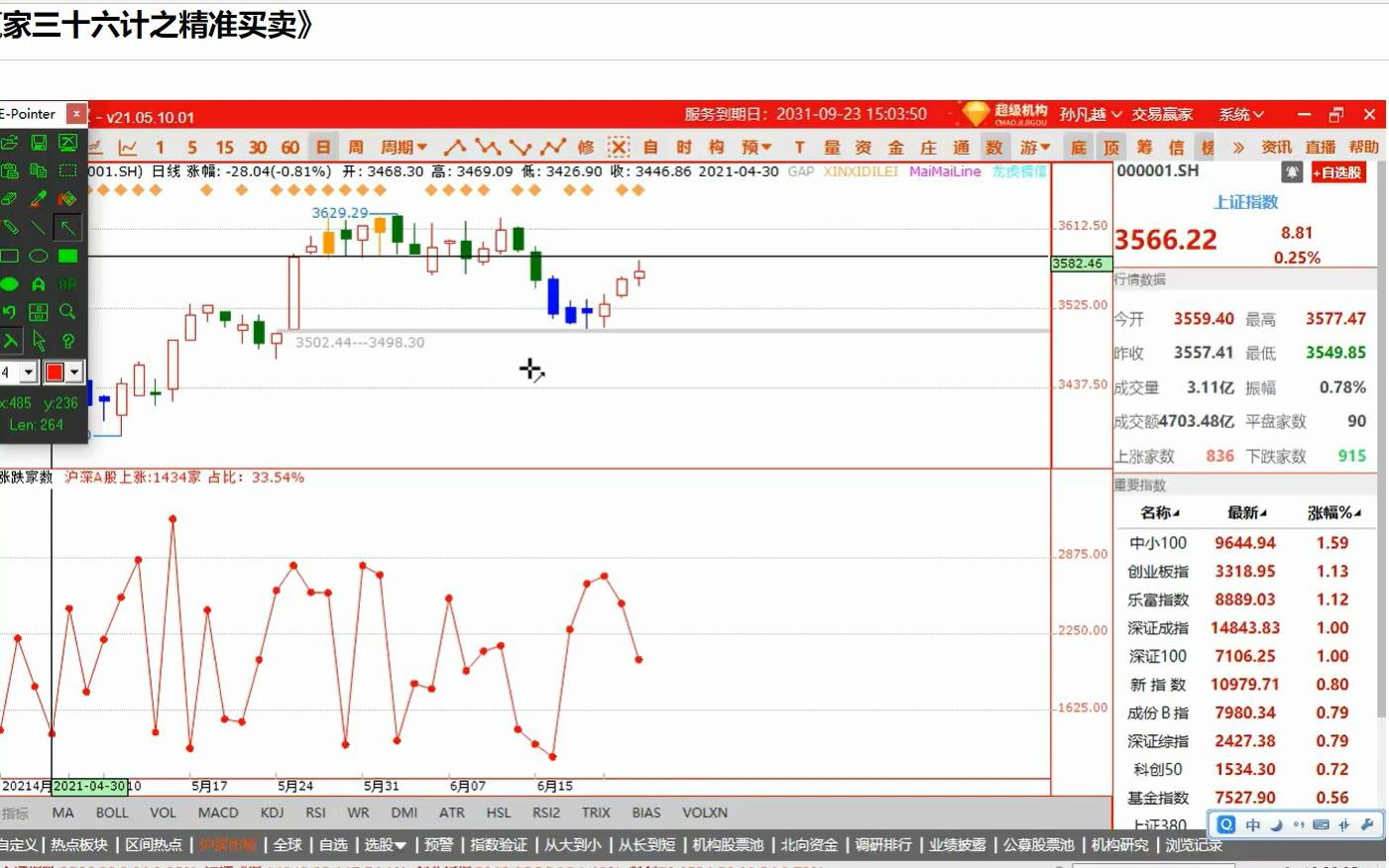Open the E-Pointer help question mark
The width and height of the screenshot is (1389, 868).
(x=67, y=341)
